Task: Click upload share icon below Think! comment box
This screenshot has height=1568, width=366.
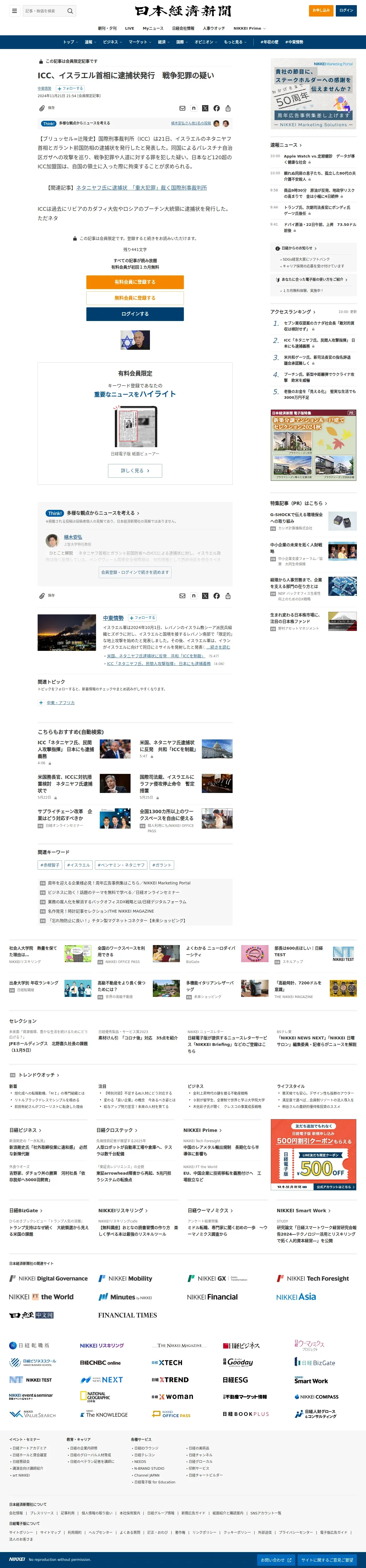Action: click(228, 596)
